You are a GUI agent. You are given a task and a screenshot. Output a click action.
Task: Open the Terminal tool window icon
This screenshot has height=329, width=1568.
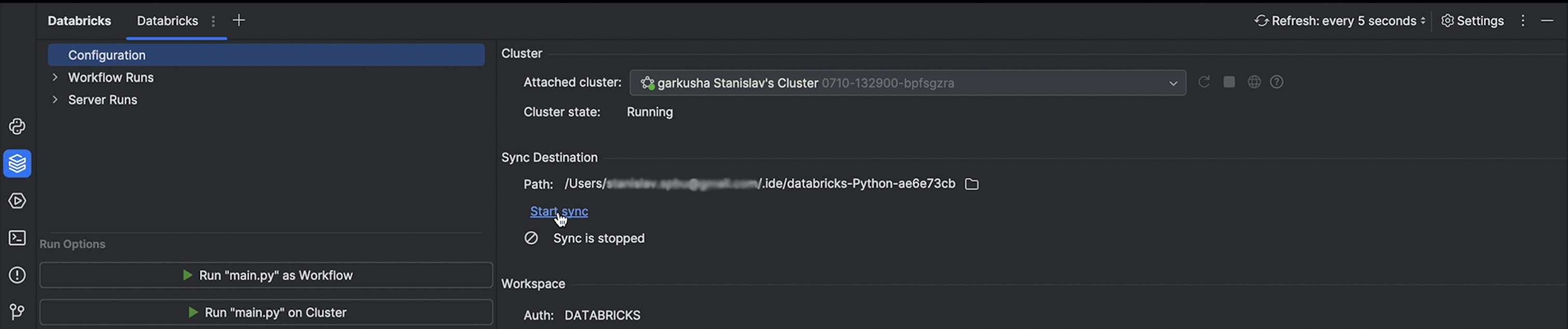pyautogui.click(x=17, y=238)
